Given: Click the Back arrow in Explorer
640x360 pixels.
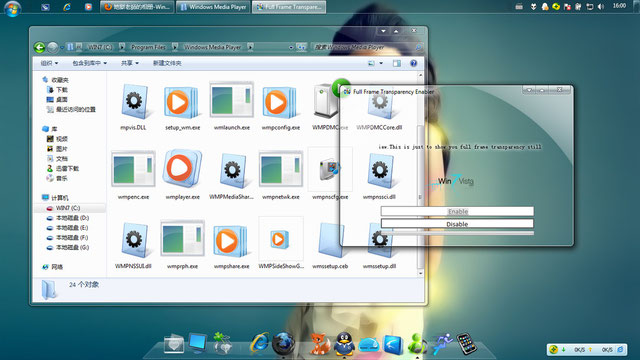Looking at the screenshot, I should coord(39,48).
